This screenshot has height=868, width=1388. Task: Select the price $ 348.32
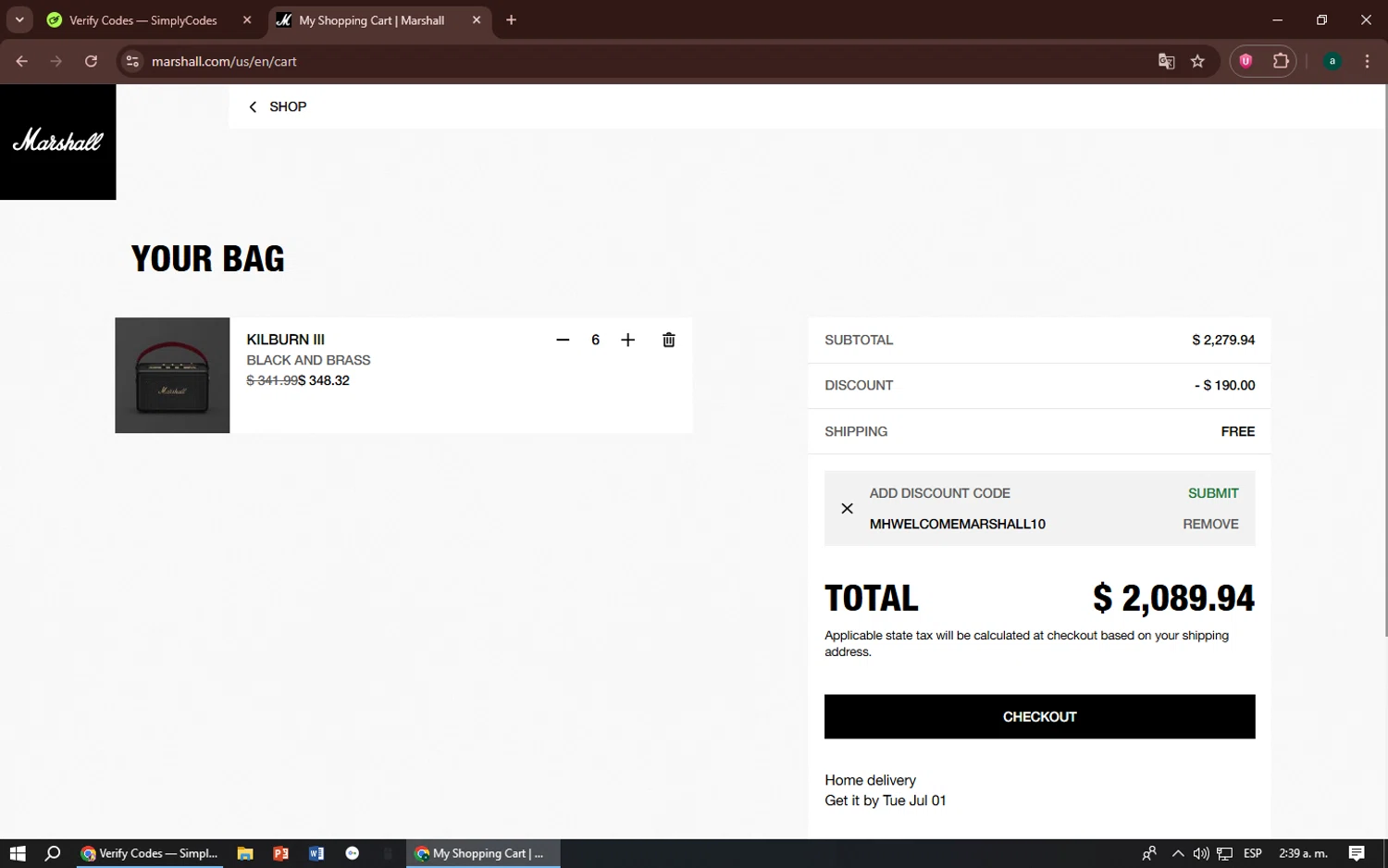324,380
